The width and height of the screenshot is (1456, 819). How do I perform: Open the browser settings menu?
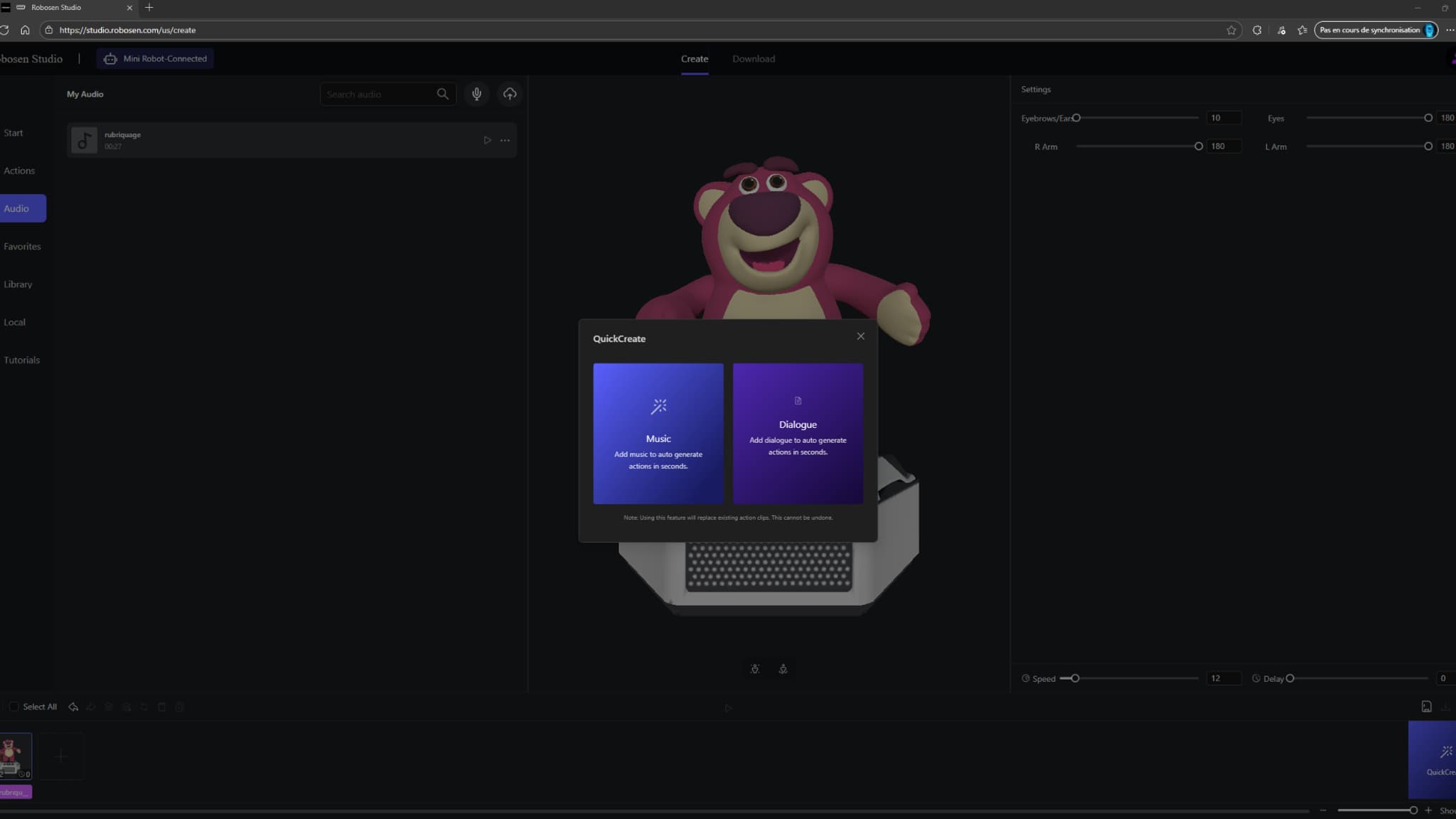1451,30
